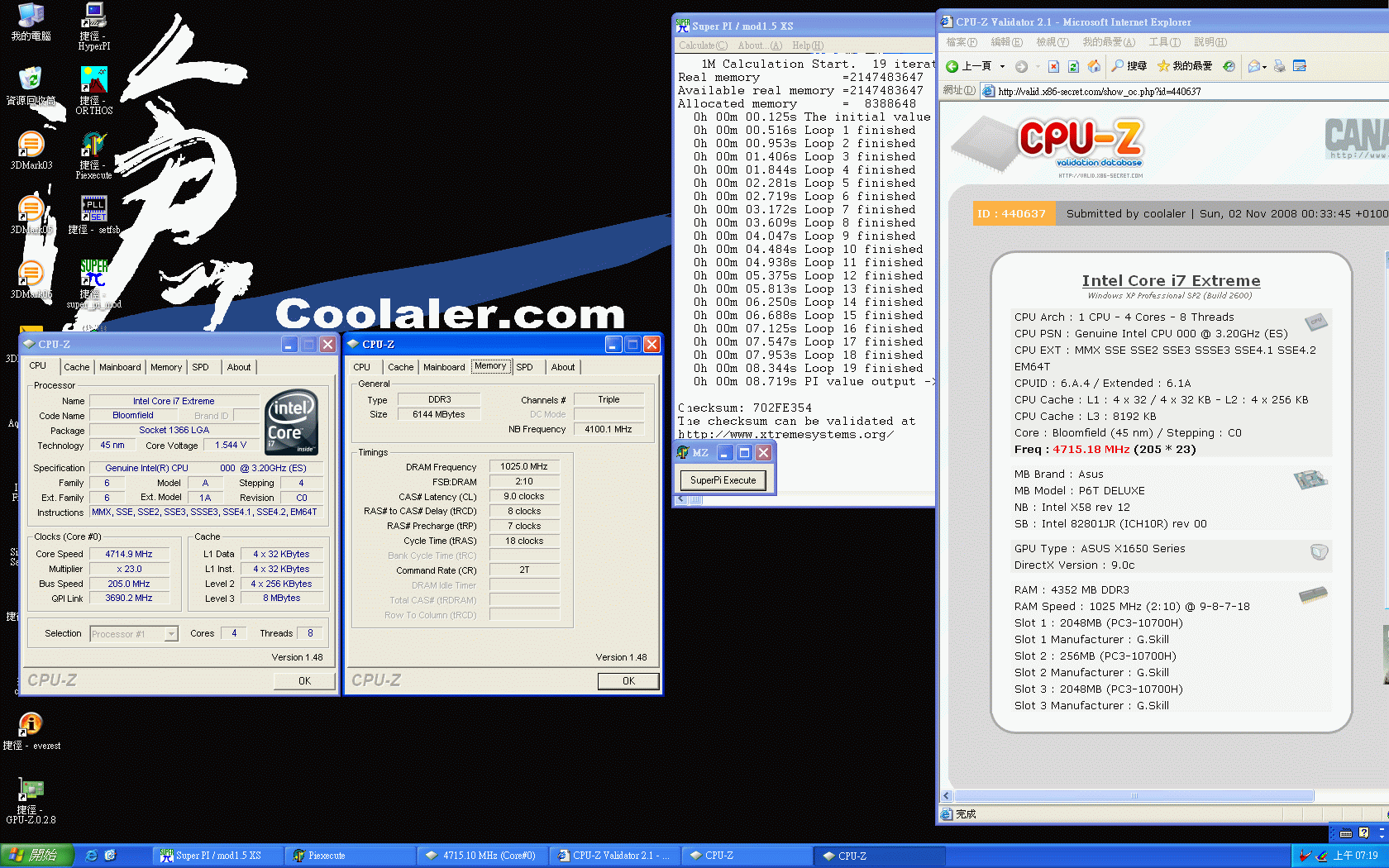Select the 3DMark03 desktop shortcut

31,150
